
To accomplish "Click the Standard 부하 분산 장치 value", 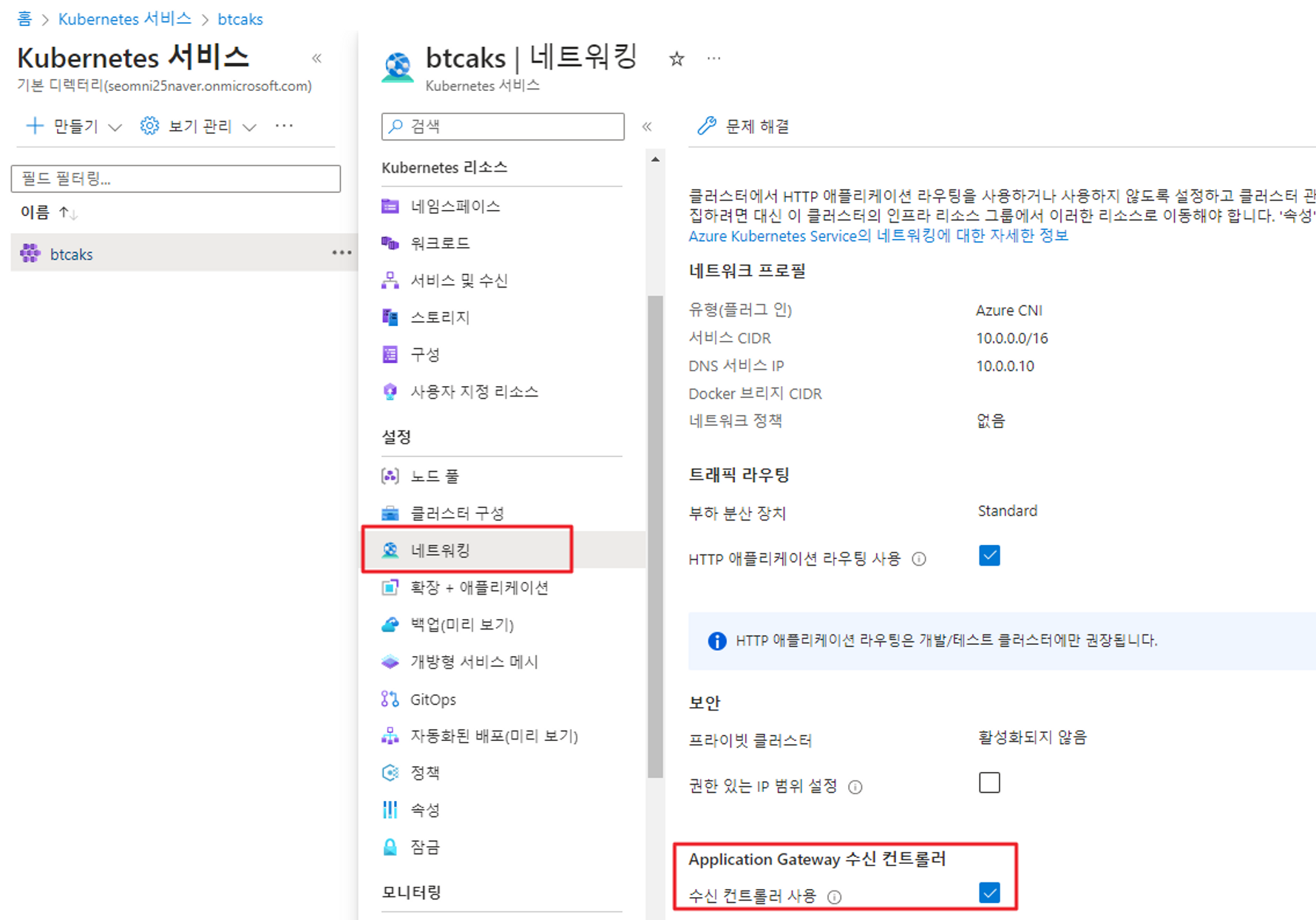I will (1008, 511).
